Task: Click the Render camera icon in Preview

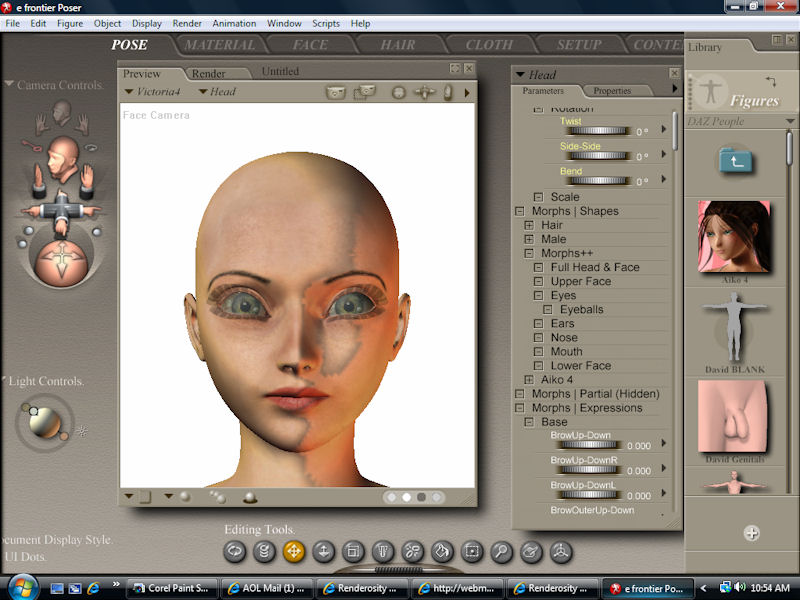Action: 336,92
